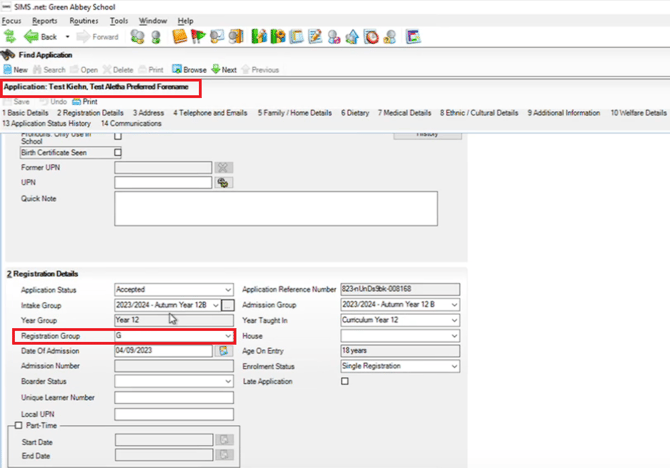The width and height of the screenshot is (670, 468).
Task: Click the clock icon in the toolbar
Action: 371,37
